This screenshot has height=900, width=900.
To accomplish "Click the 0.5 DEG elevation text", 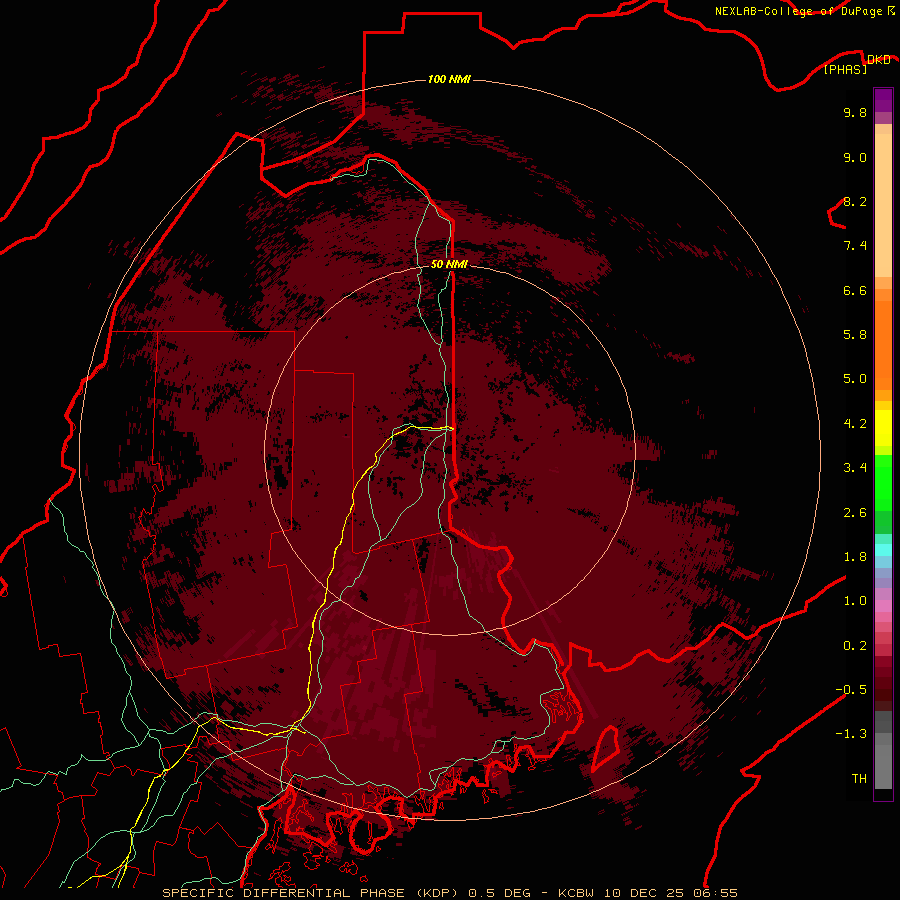I will pos(499,893).
